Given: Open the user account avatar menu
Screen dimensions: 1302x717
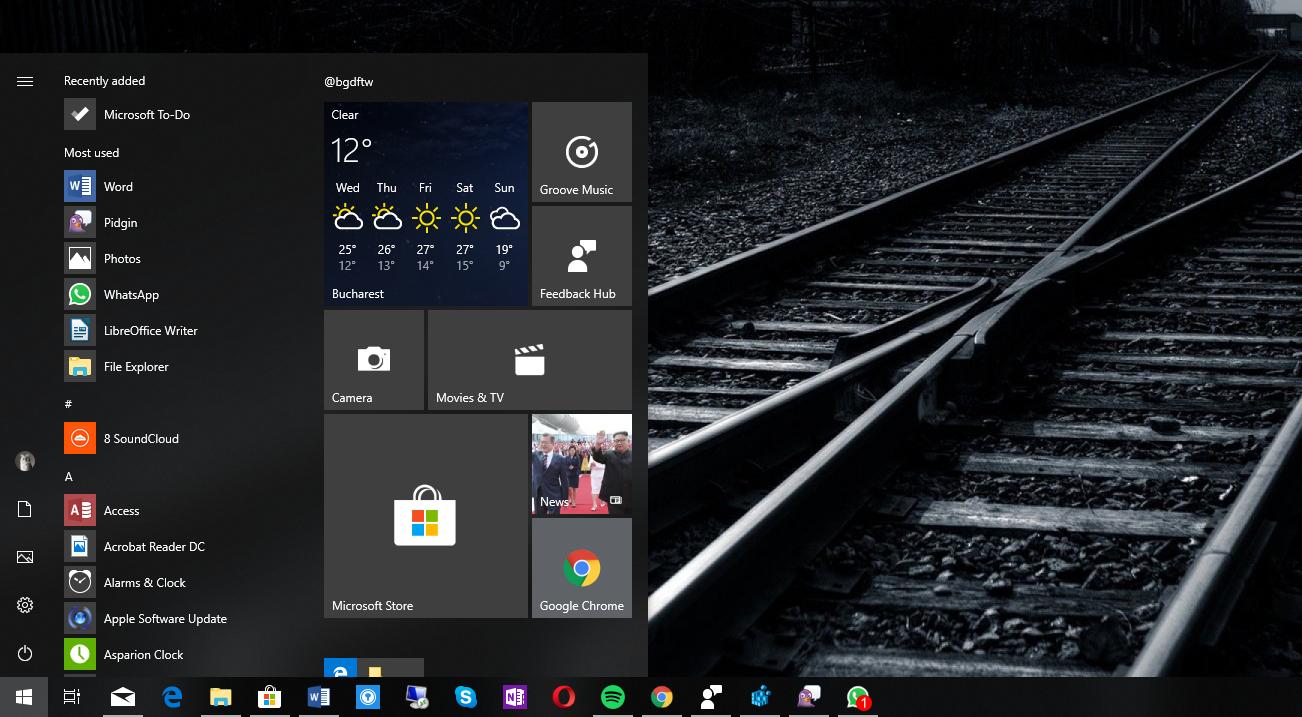Looking at the screenshot, I should point(25,461).
